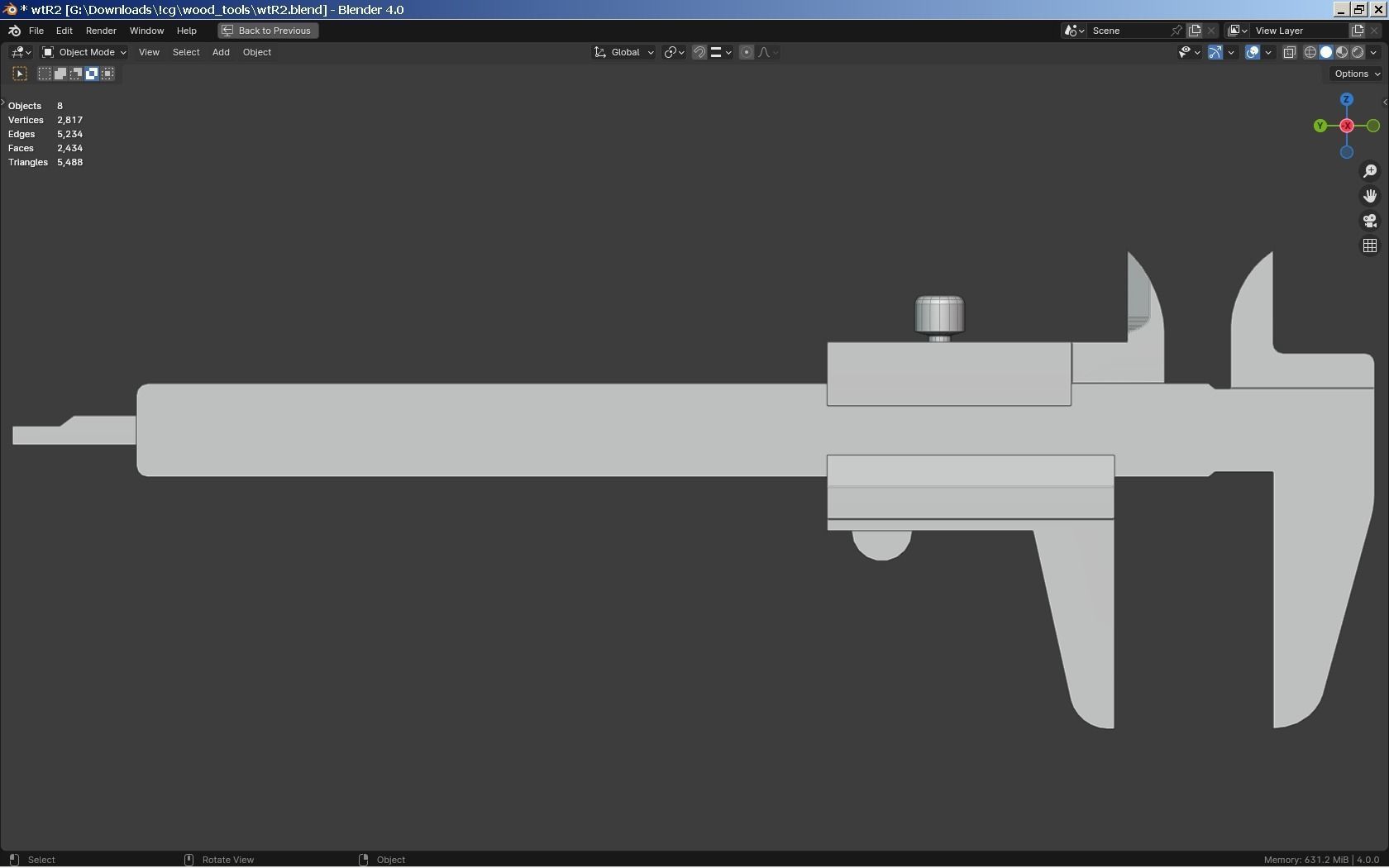Screen dimensions: 1389x868
Task: Click the Y axis on the navigation gizmo
Action: 1320,126
